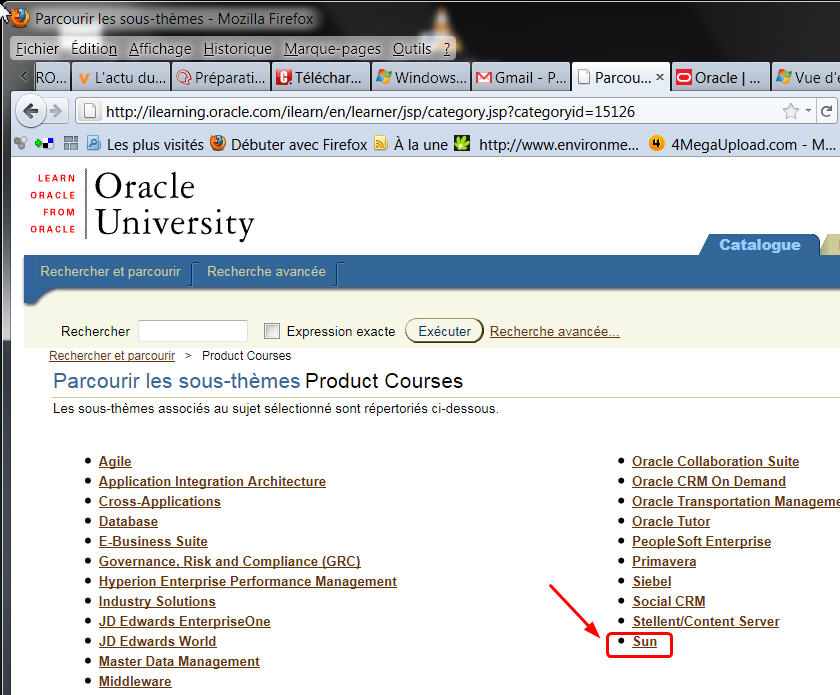Image resolution: width=840 pixels, height=695 pixels.
Task: Open Les plus visités bookmark
Action: [145, 144]
